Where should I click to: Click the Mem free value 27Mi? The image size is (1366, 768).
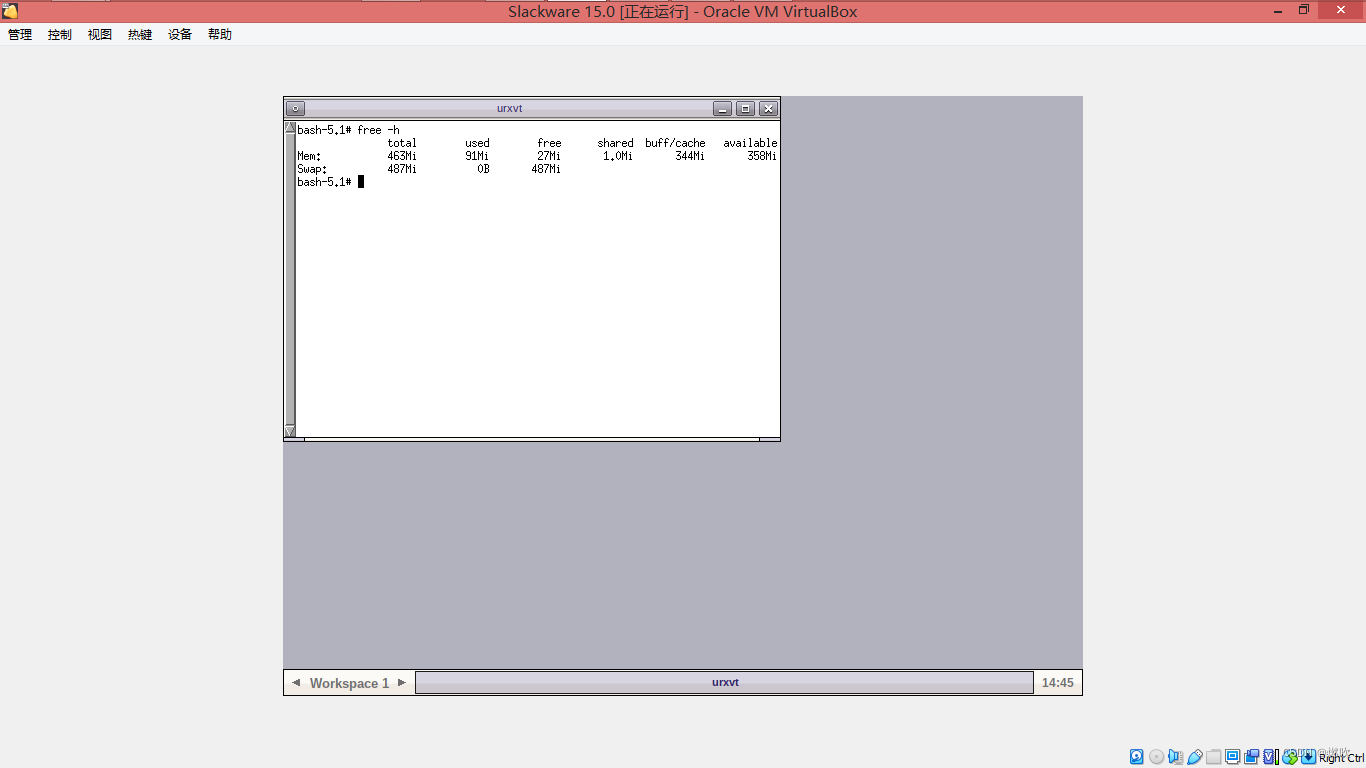point(549,156)
